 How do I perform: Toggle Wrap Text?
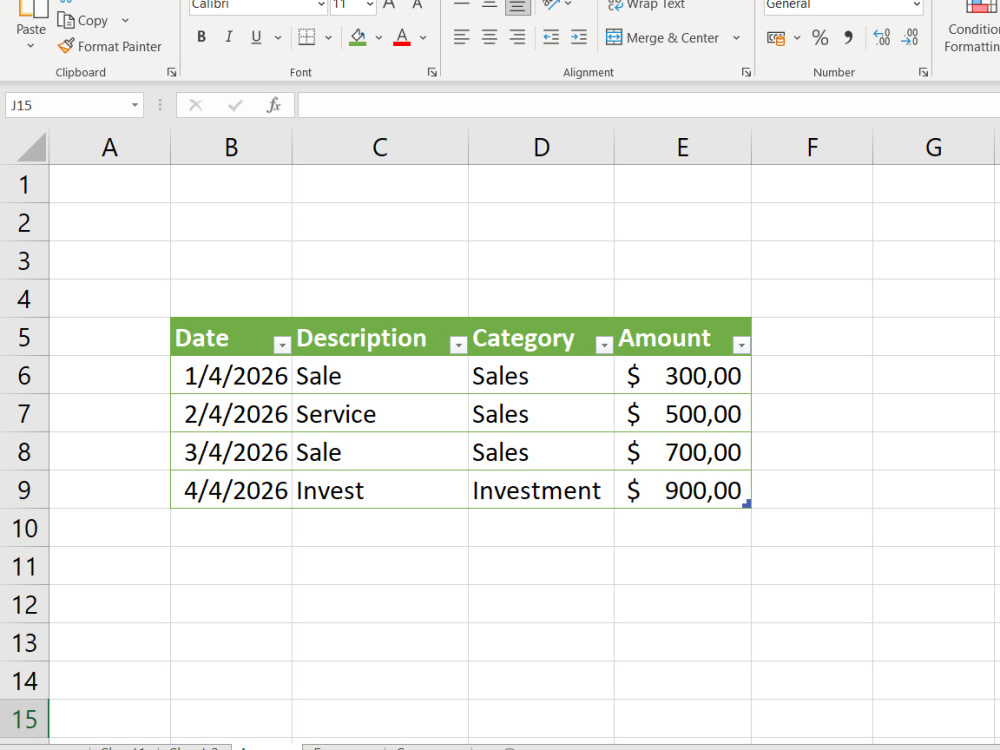click(x=645, y=5)
